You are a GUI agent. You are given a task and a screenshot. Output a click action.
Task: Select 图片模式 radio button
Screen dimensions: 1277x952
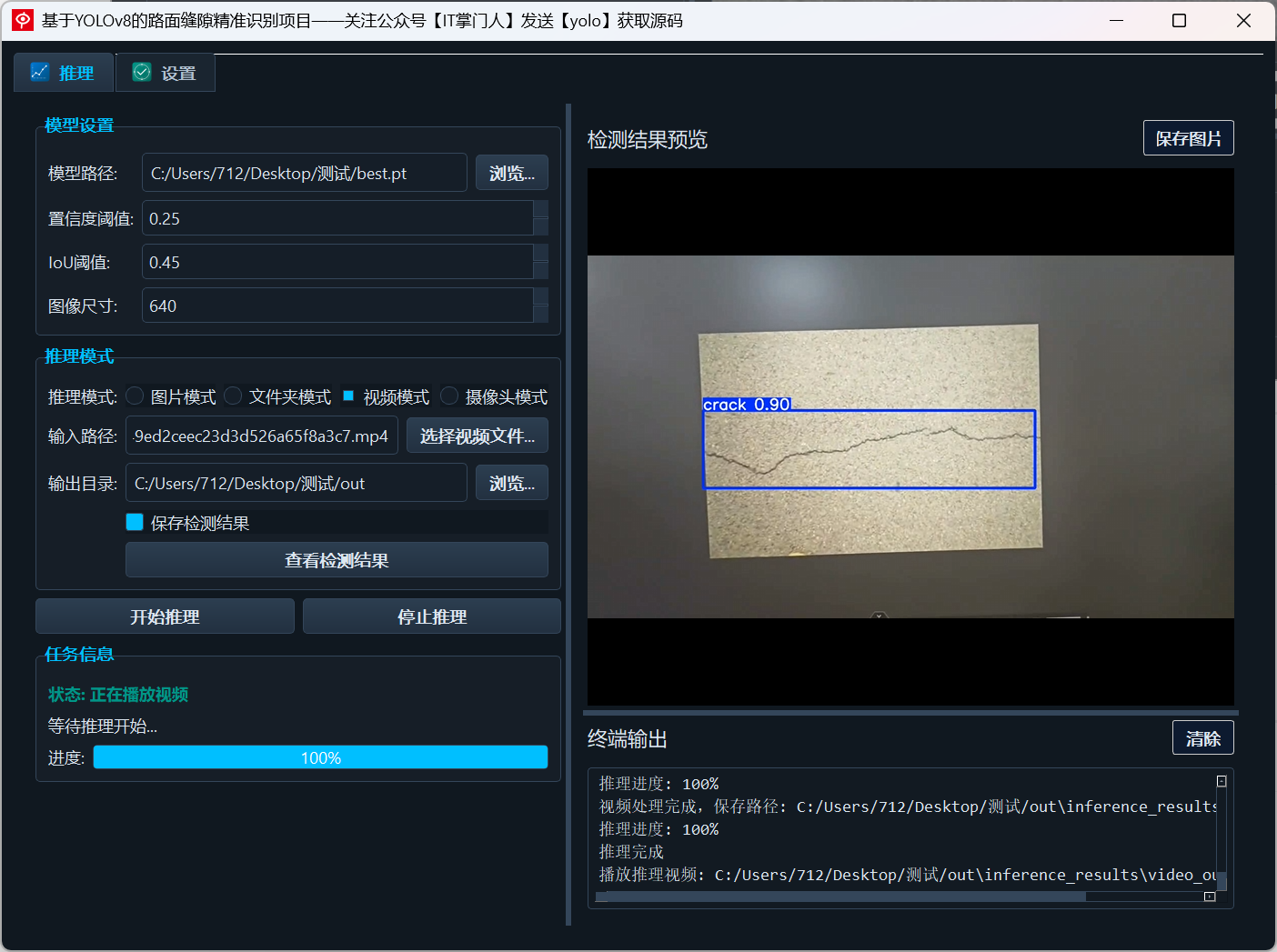tap(135, 396)
